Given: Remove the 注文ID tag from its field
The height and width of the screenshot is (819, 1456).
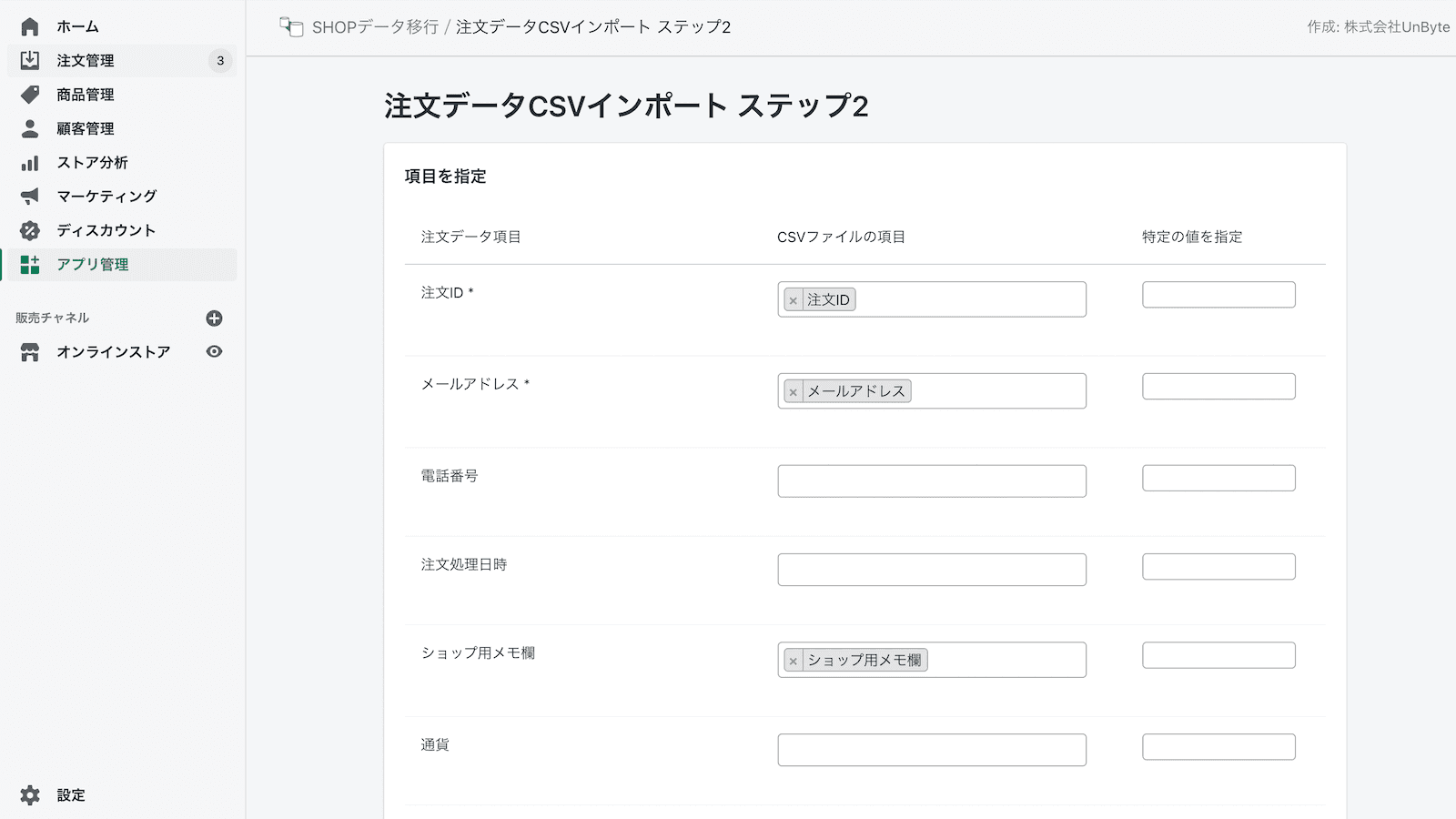Looking at the screenshot, I should (794, 299).
